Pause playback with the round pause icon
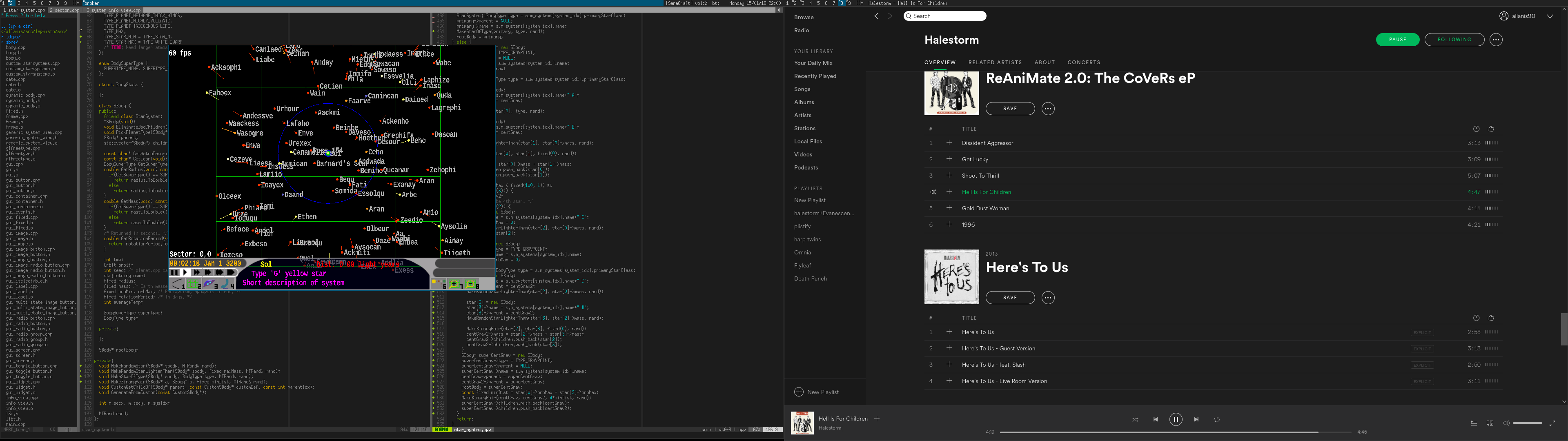The height and width of the screenshot is (441, 1568). click(1176, 419)
